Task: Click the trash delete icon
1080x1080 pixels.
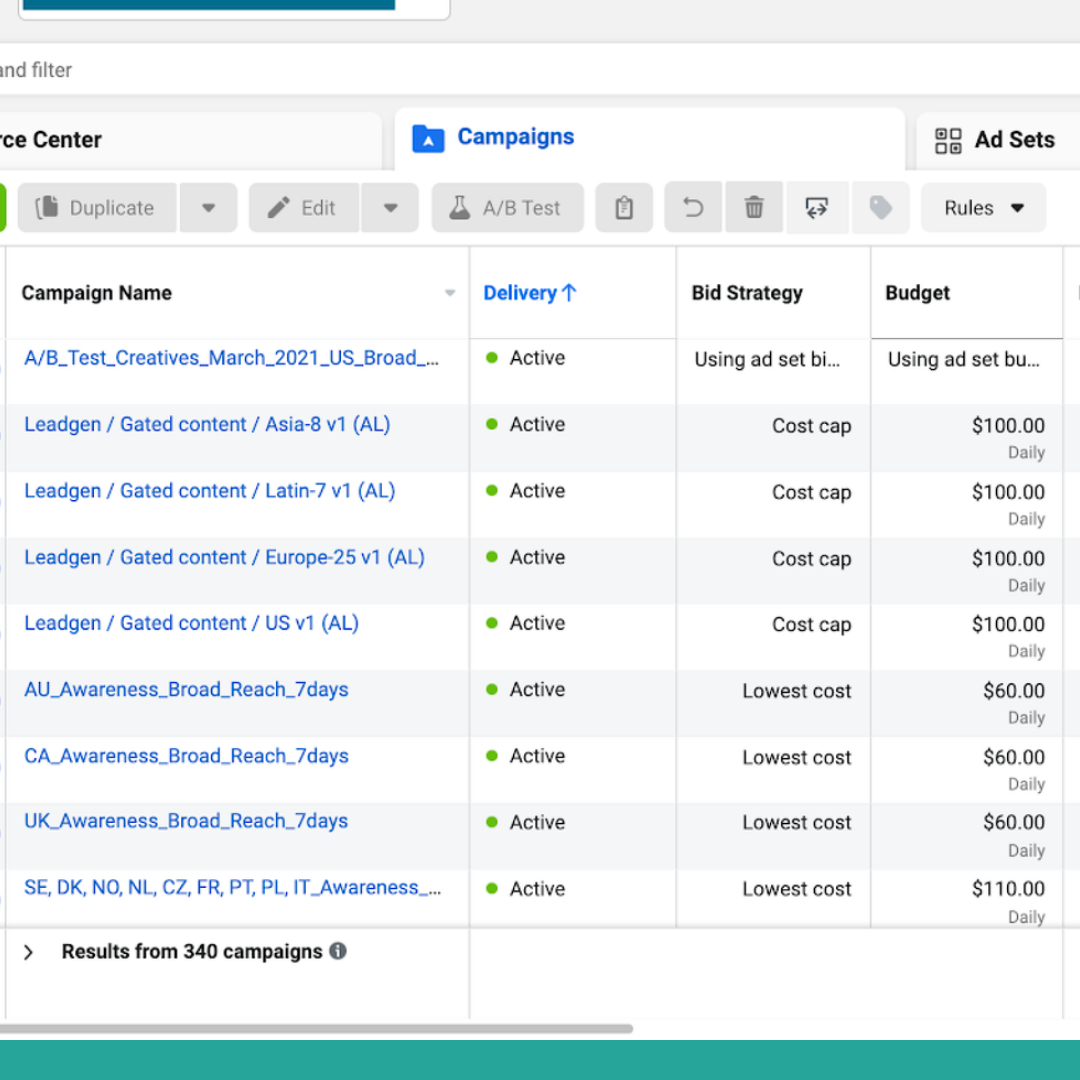Action: 754,207
